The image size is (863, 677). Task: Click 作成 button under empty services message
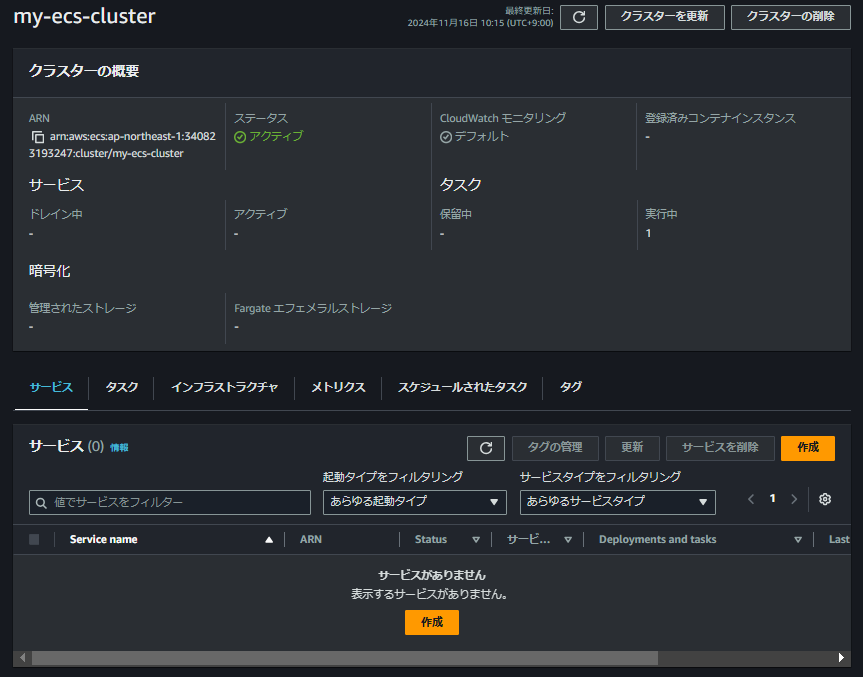coord(432,623)
